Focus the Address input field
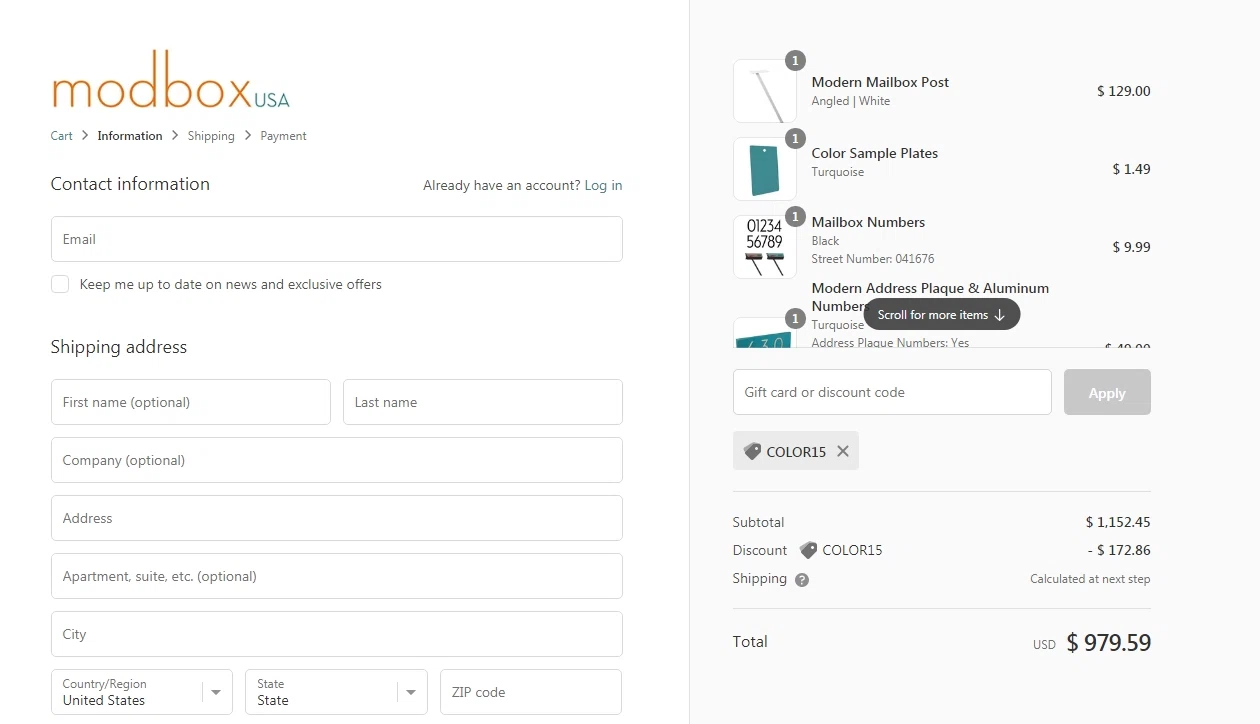The width and height of the screenshot is (1260, 724). pyautogui.click(x=337, y=518)
